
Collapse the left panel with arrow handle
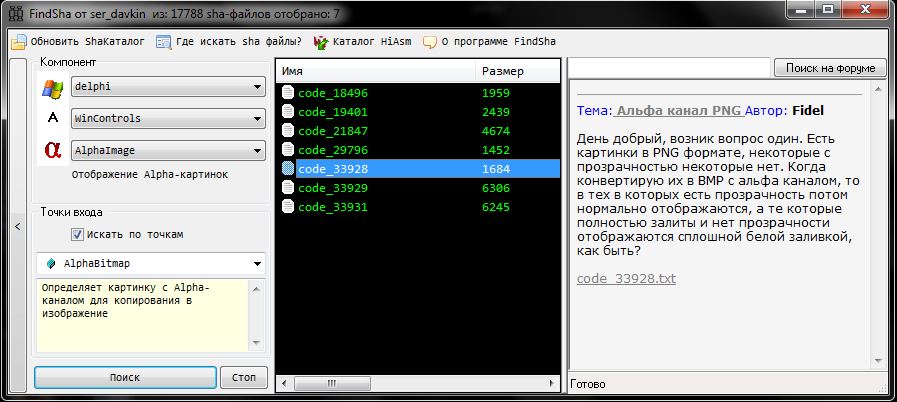click(16, 227)
